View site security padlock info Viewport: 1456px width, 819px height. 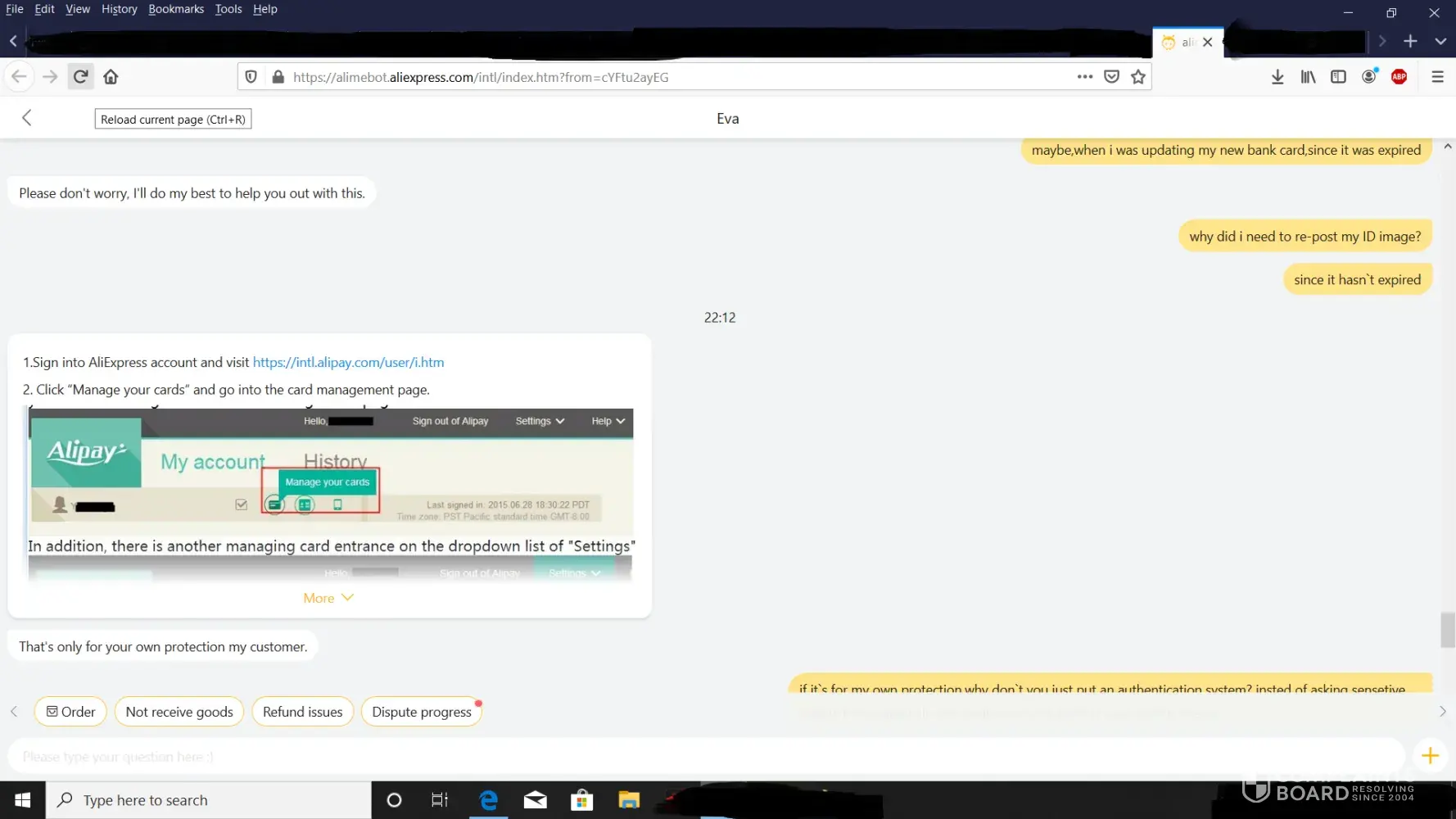[x=278, y=77]
